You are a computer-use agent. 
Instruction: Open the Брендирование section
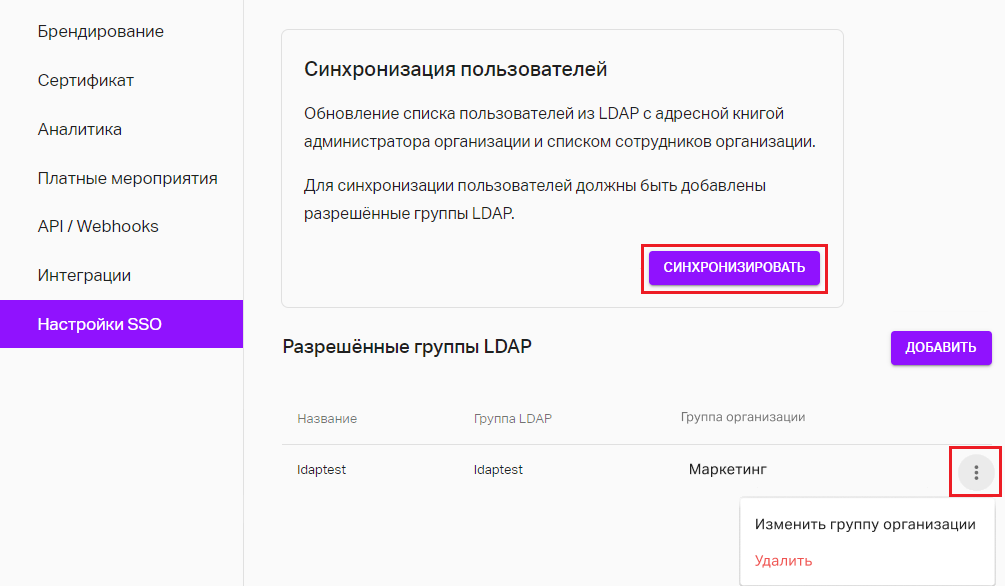(101, 31)
